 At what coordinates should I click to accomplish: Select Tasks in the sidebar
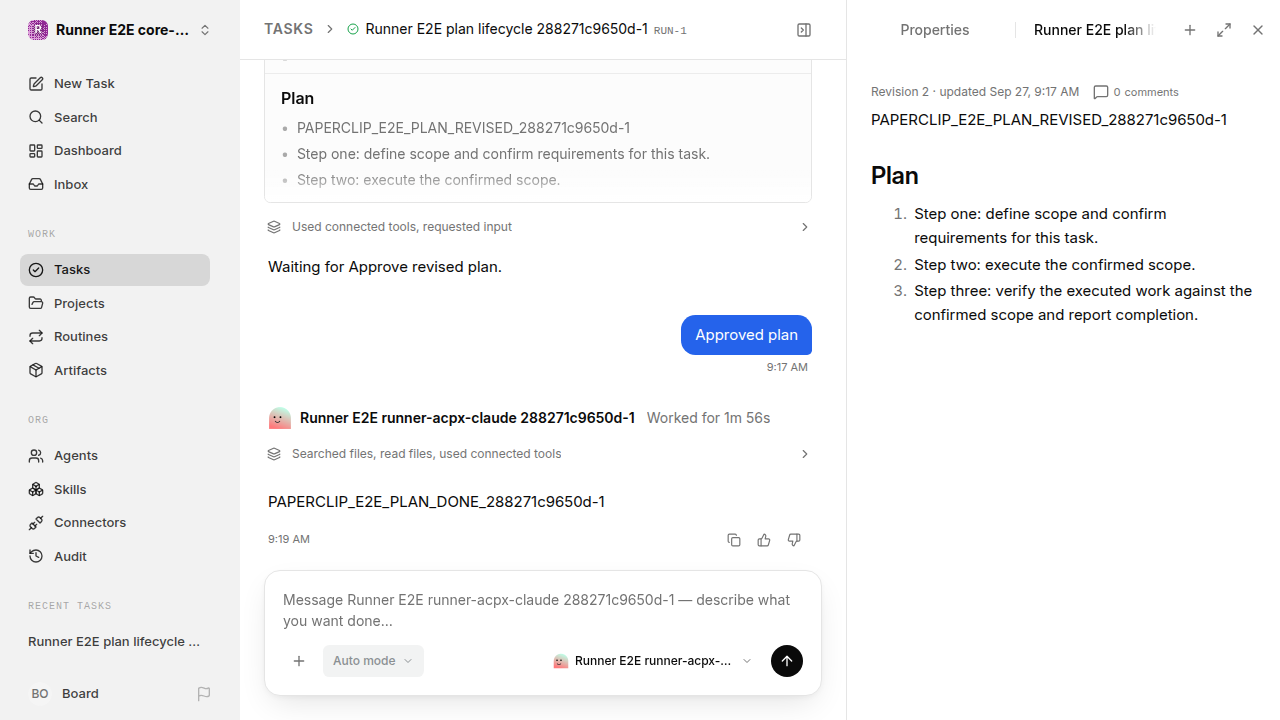point(115,270)
